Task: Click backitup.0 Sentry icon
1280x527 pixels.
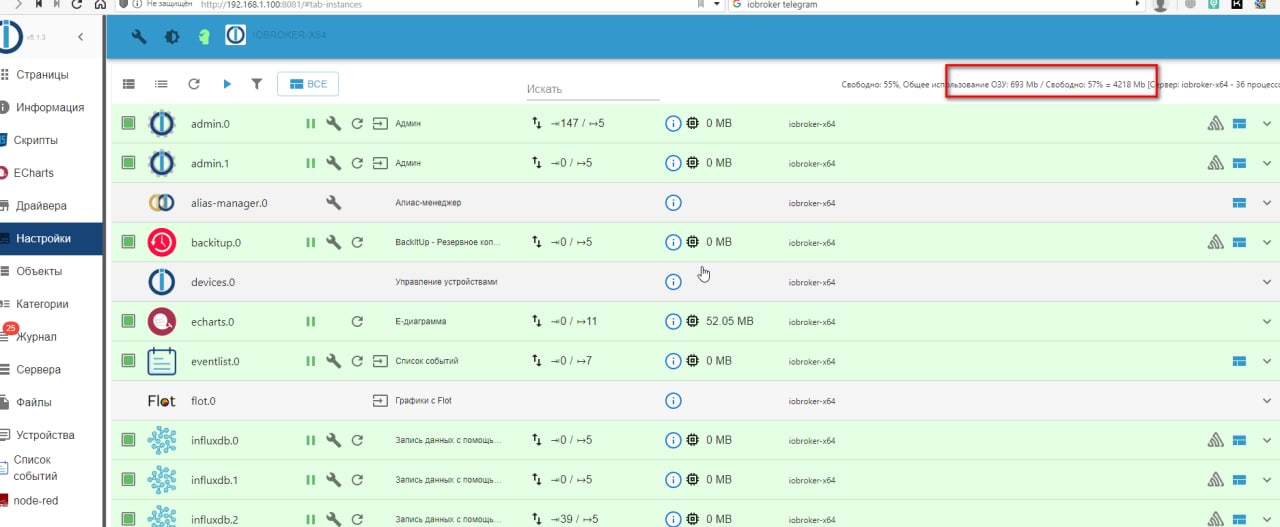Action: coord(1216,242)
